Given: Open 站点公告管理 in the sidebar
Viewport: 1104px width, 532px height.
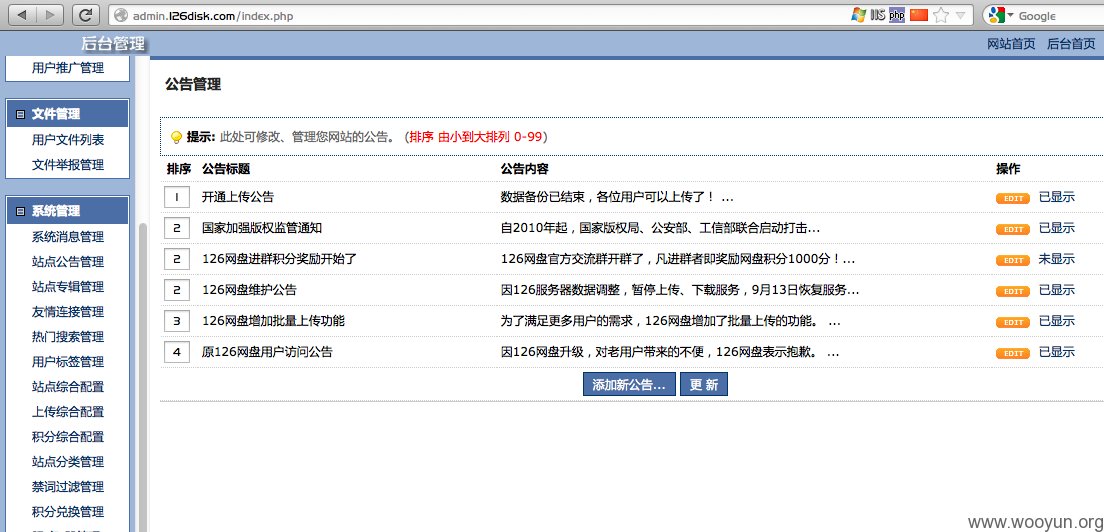Looking at the screenshot, I should [68, 262].
